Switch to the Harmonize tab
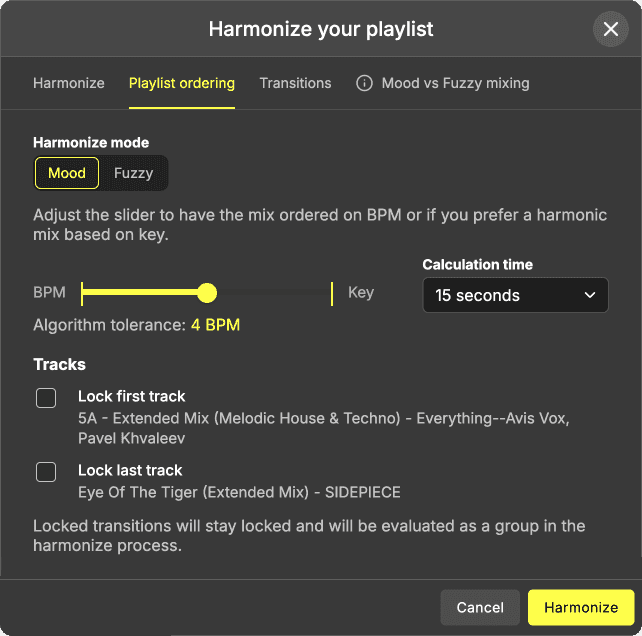Image resolution: width=642 pixels, height=636 pixels. coord(69,83)
